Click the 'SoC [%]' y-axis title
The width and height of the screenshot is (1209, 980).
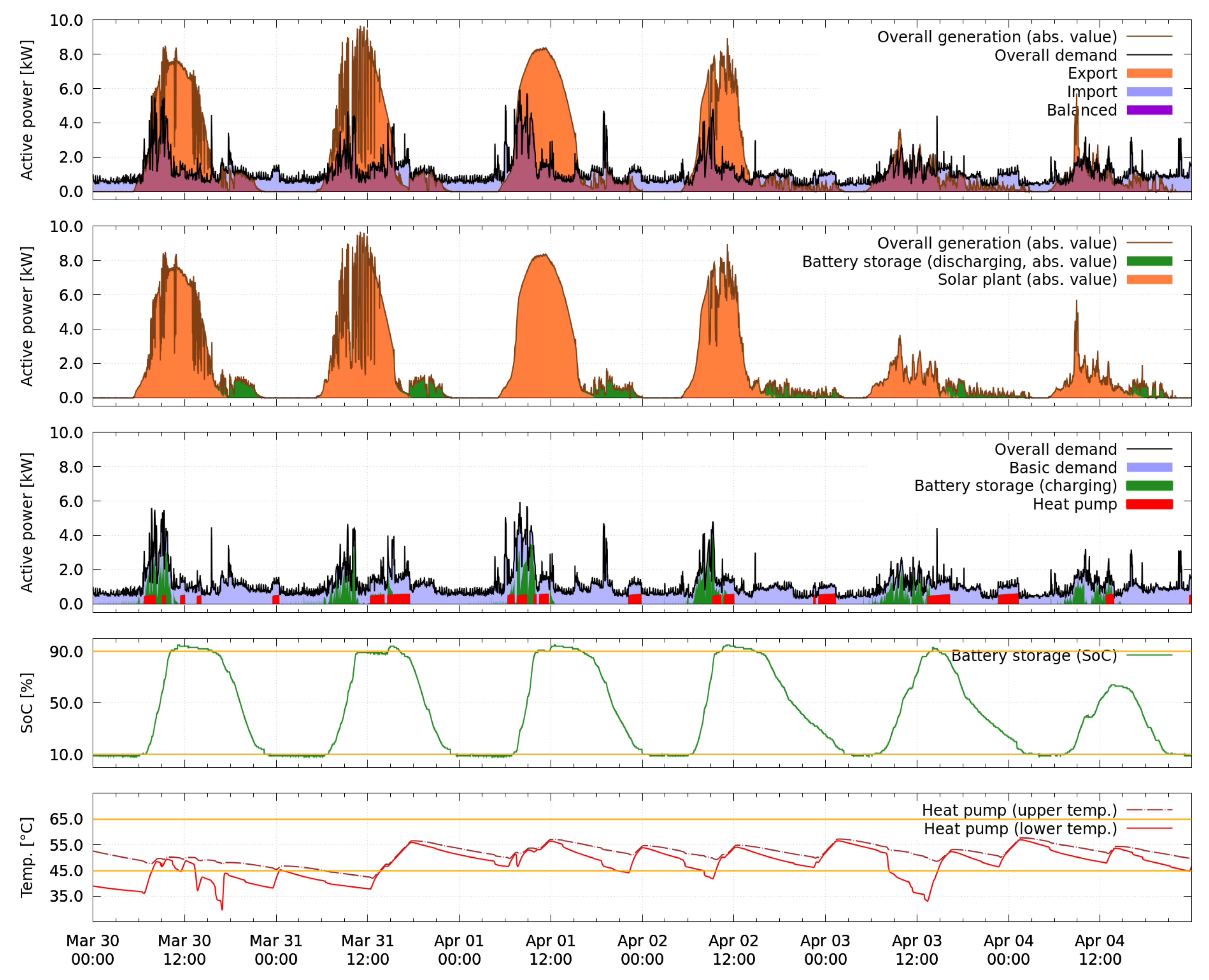pos(27,703)
